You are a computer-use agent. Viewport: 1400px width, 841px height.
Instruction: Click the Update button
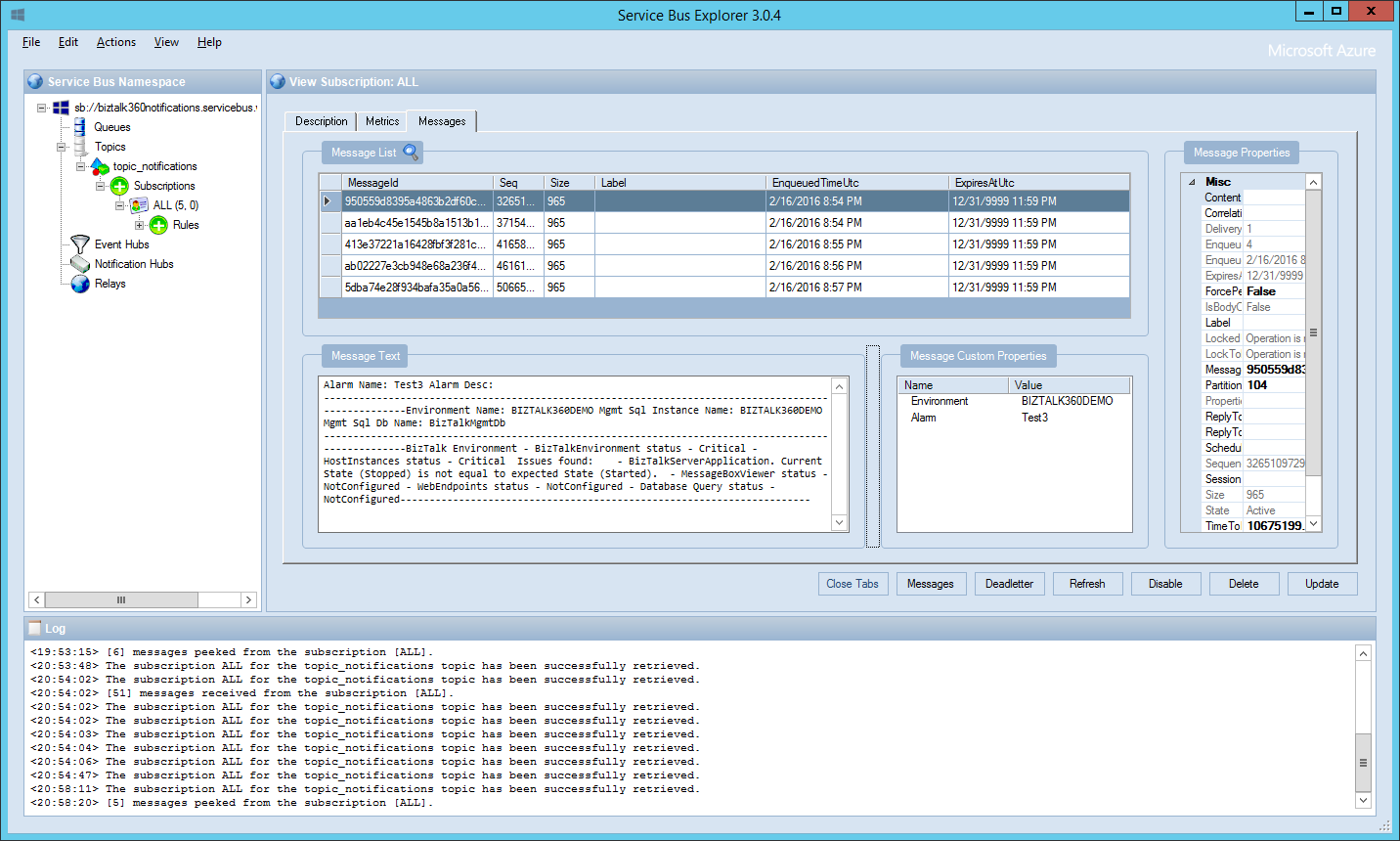[x=1322, y=584]
